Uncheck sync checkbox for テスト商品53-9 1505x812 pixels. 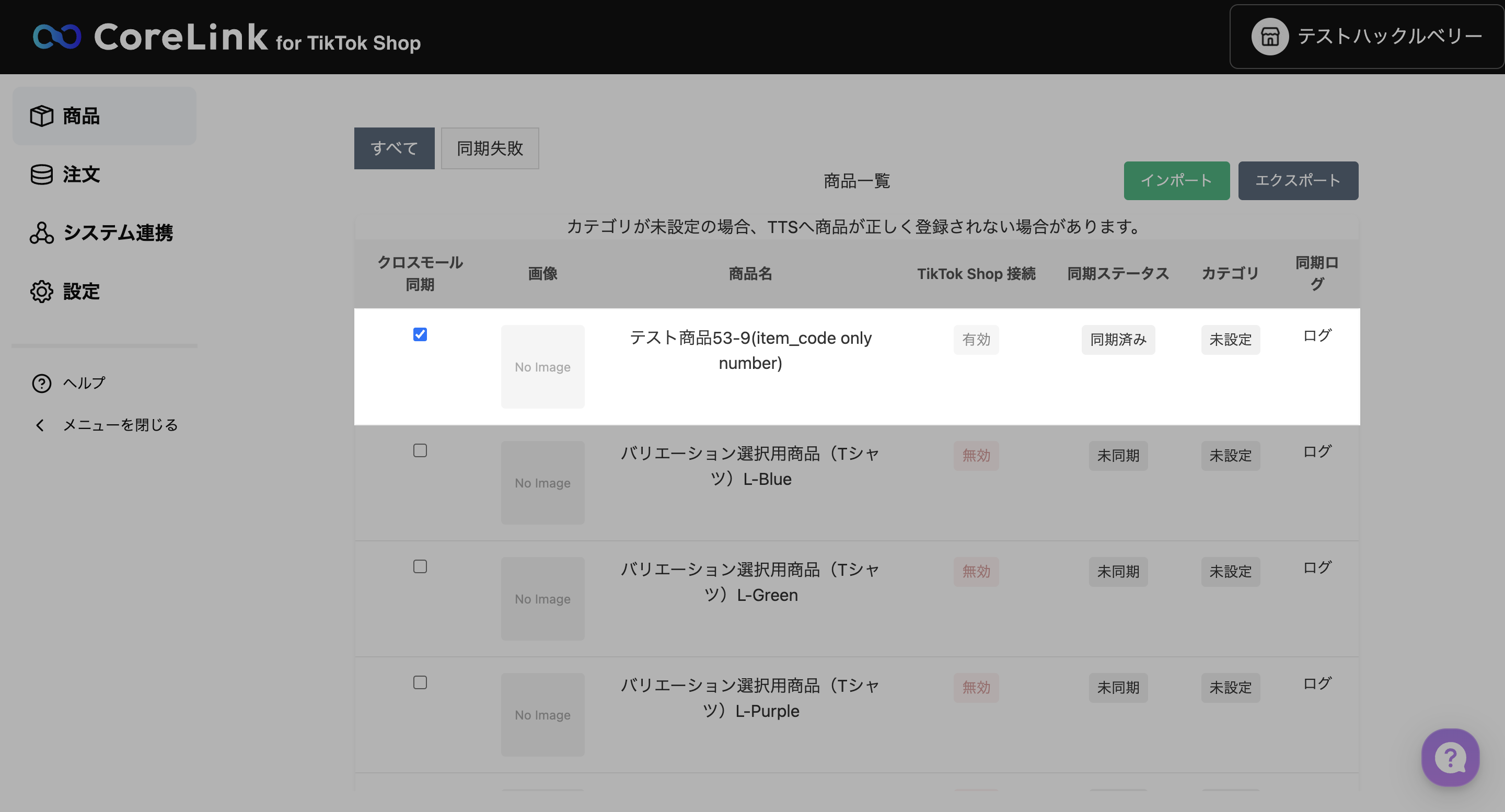[420, 335]
